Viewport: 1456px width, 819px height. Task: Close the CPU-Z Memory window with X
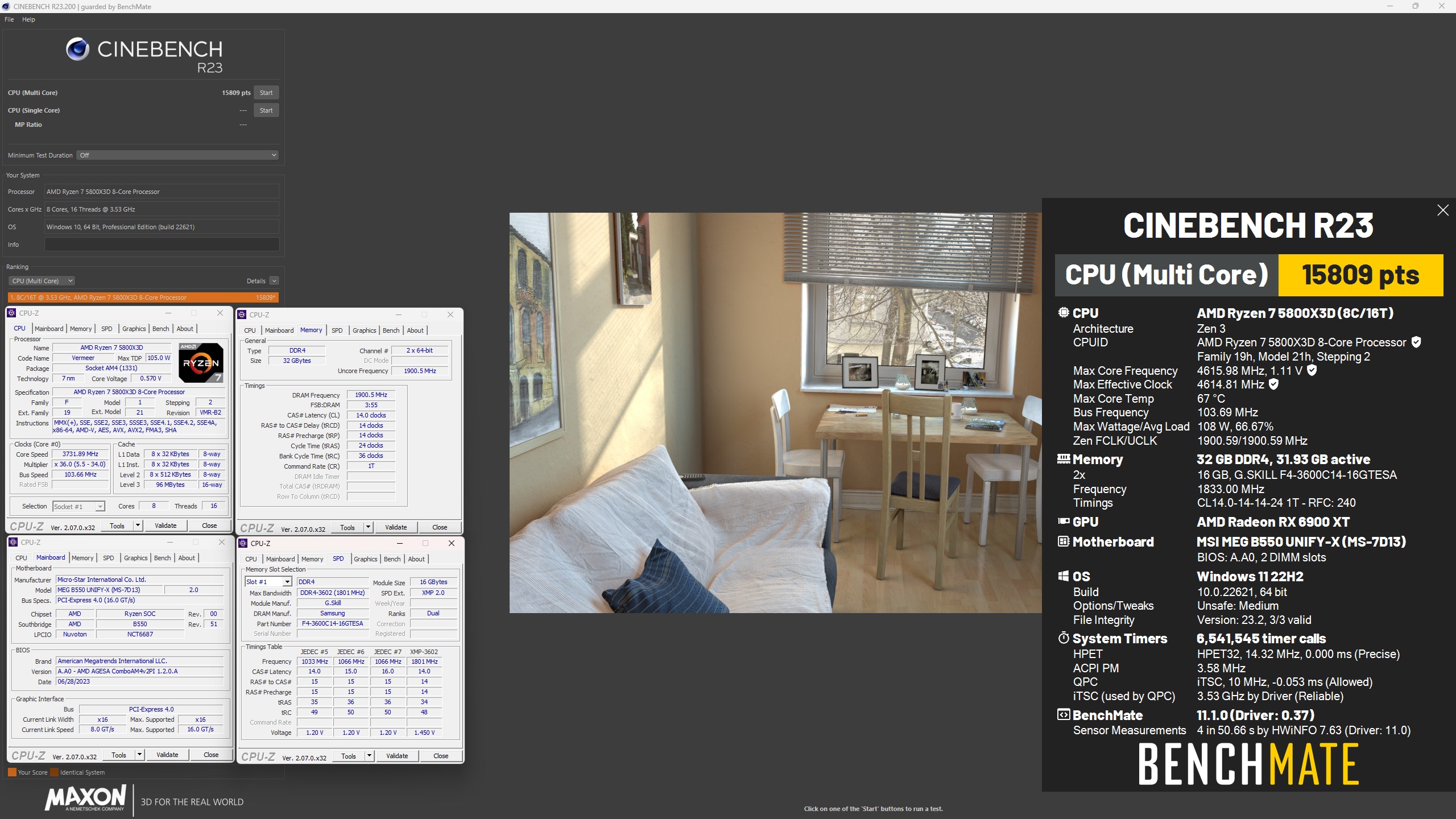(x=450, y=315)
